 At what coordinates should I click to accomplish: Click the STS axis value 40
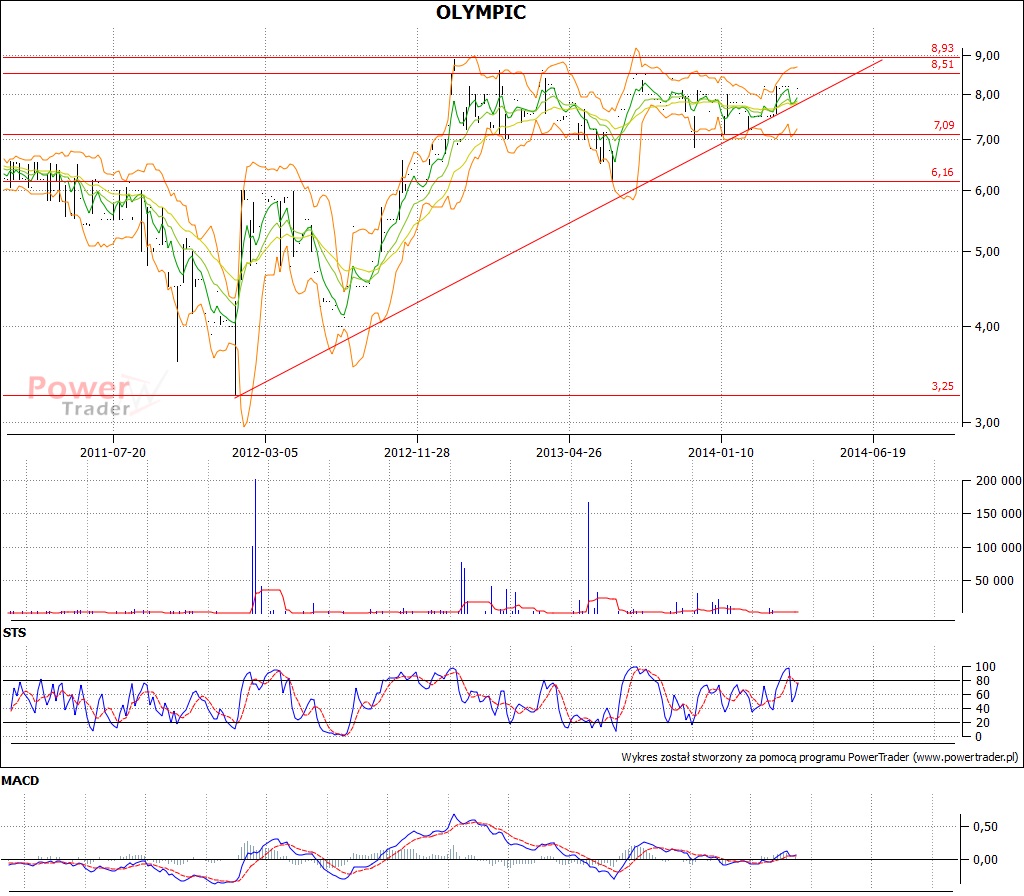pos(983,709)
